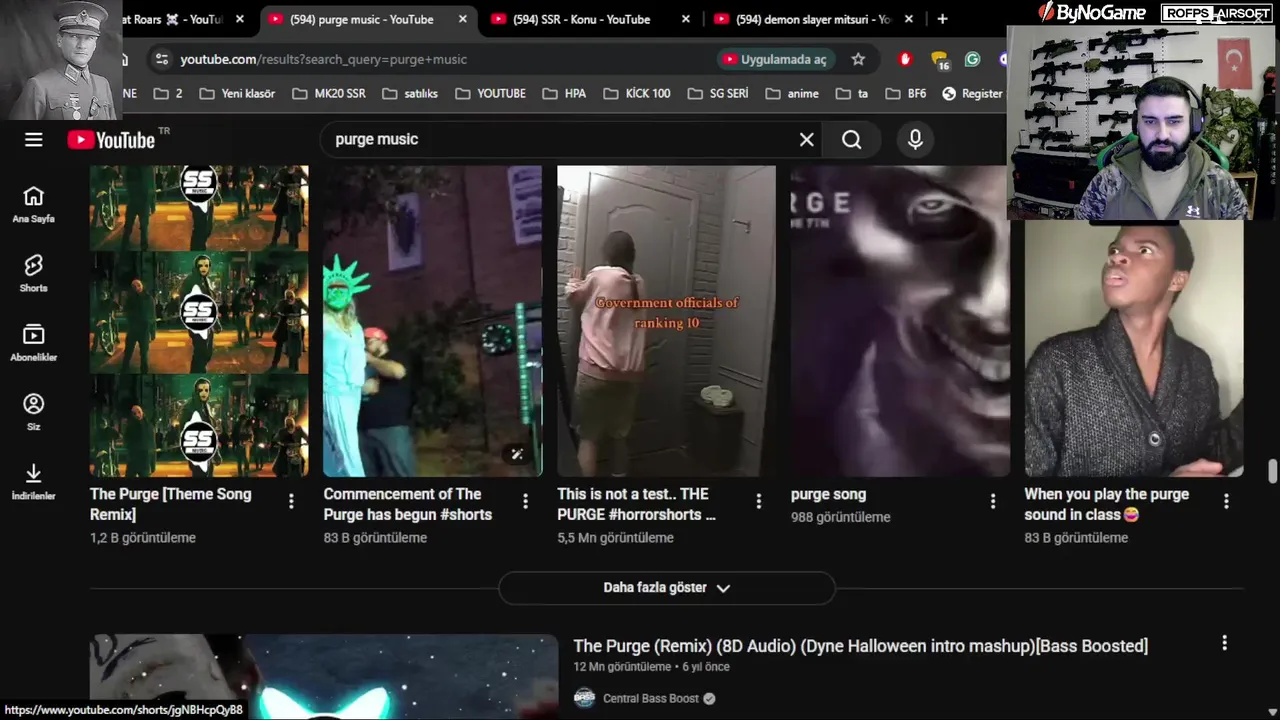The height and width of the screenshot is (720, 1280).
Task: Open options menu for purge song short
Action: 992,501
